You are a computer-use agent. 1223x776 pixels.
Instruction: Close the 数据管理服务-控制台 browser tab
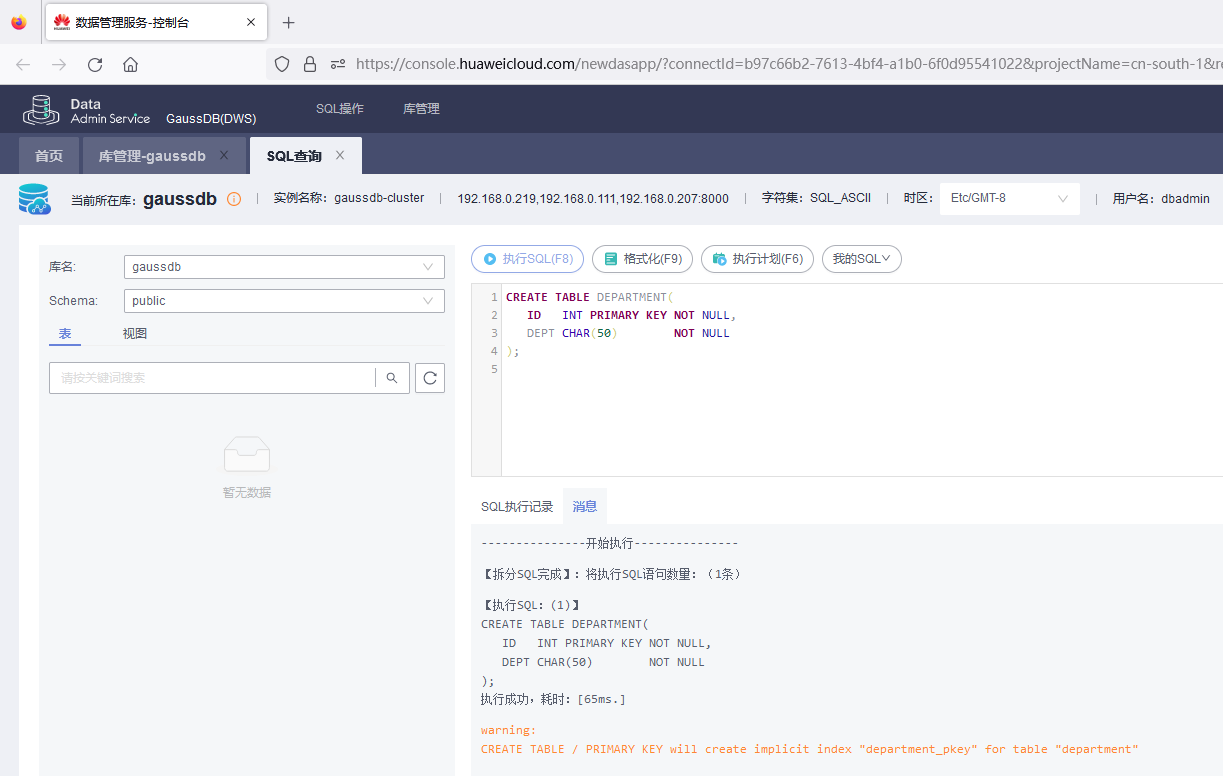click(250, 22)
